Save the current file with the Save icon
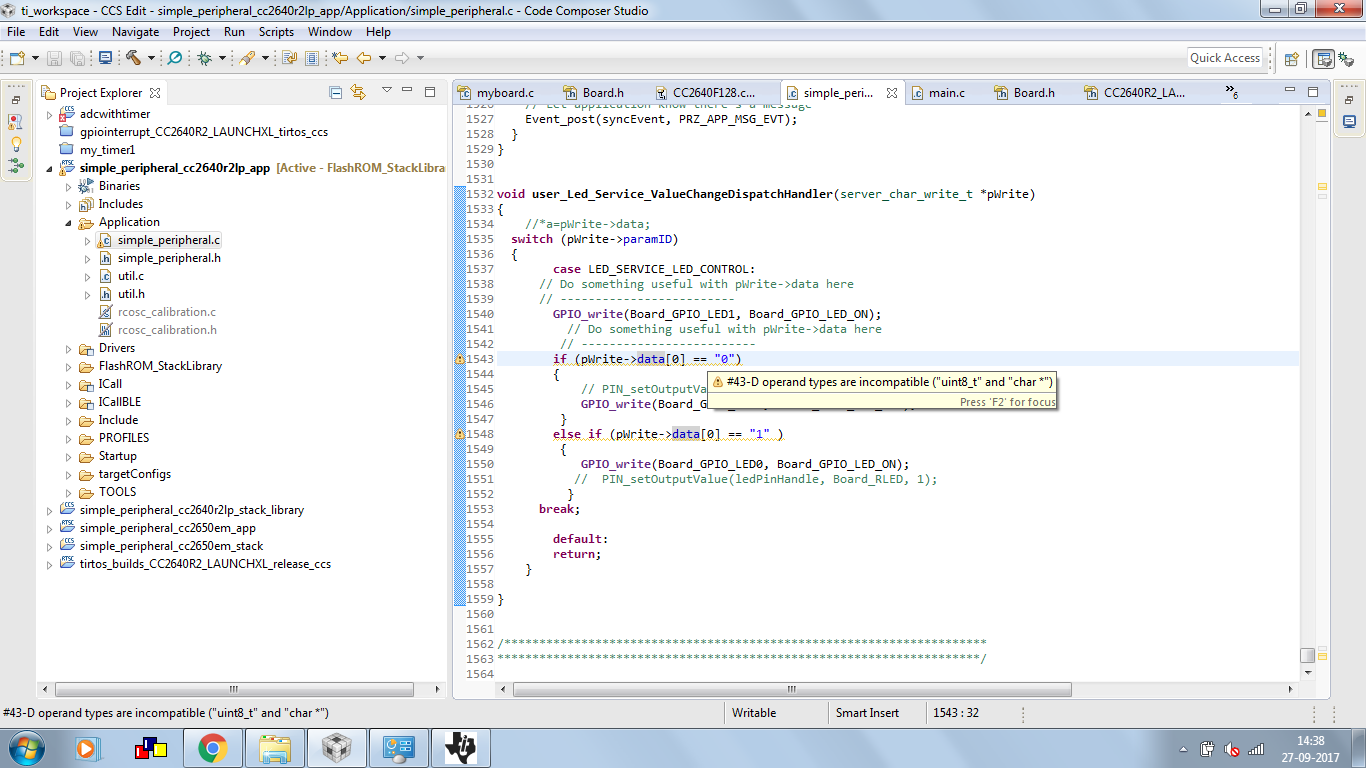Viewport: 1366px width, 768px height. pos(53,57)
